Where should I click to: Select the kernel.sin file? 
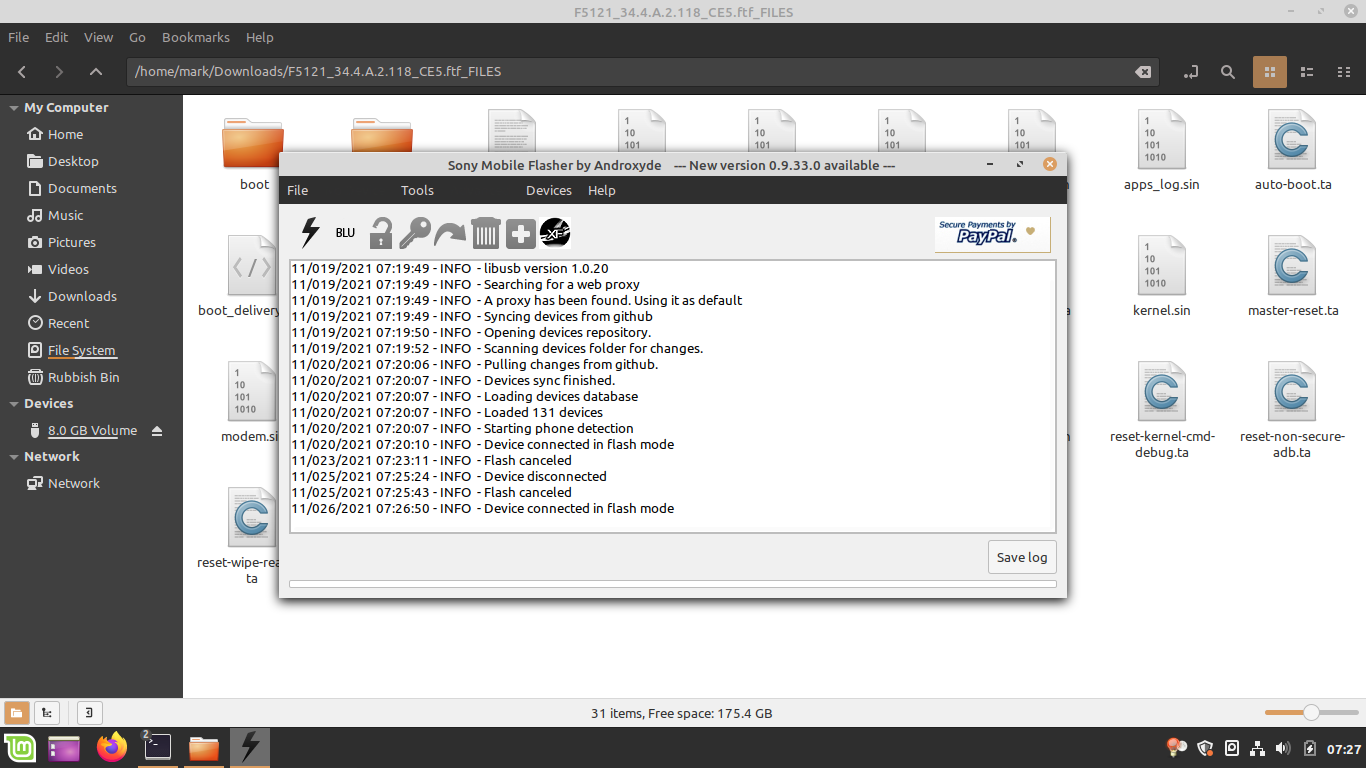(x=1161, y=277)
